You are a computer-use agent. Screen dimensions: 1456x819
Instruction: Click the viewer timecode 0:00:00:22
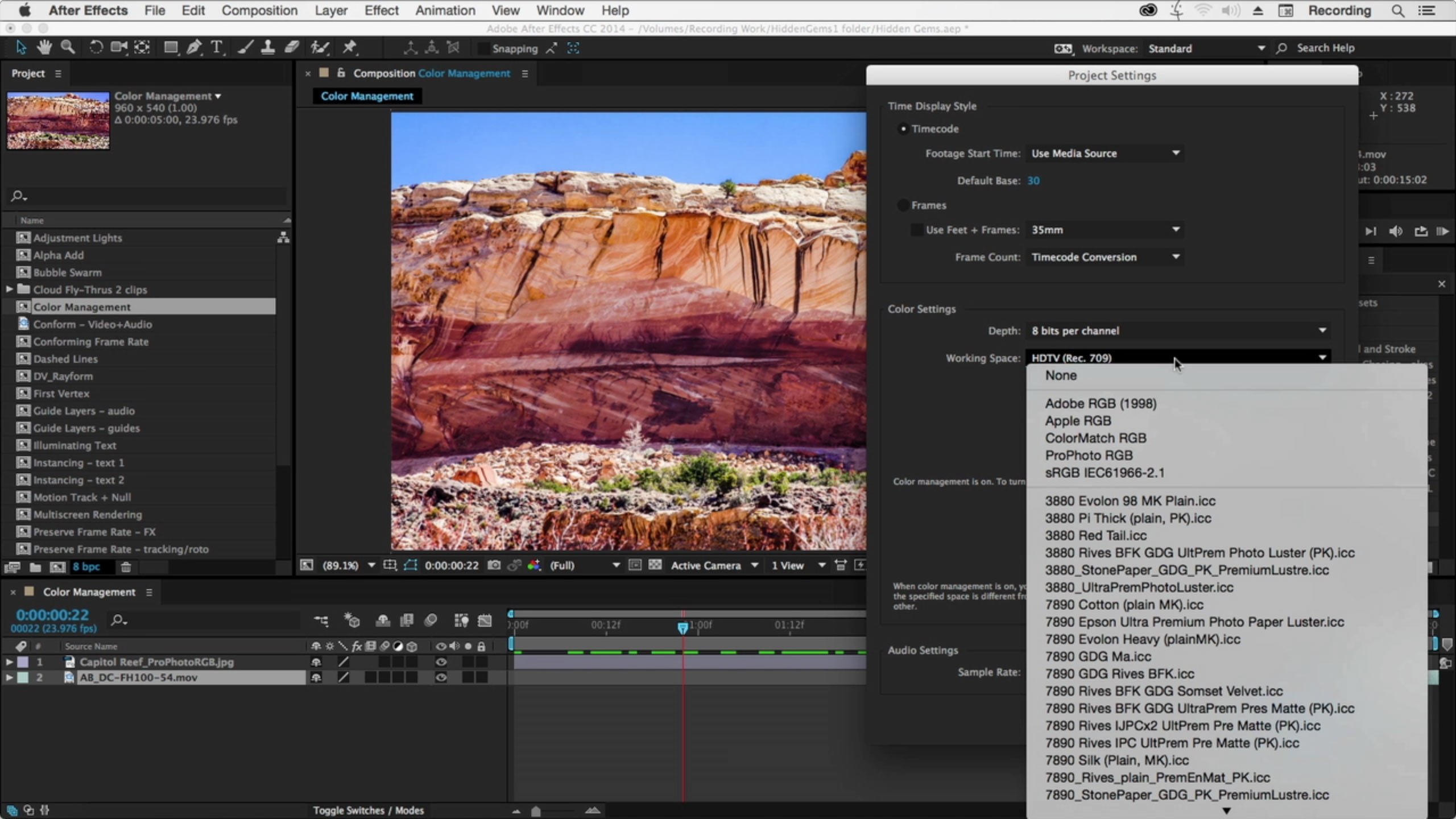452,565
